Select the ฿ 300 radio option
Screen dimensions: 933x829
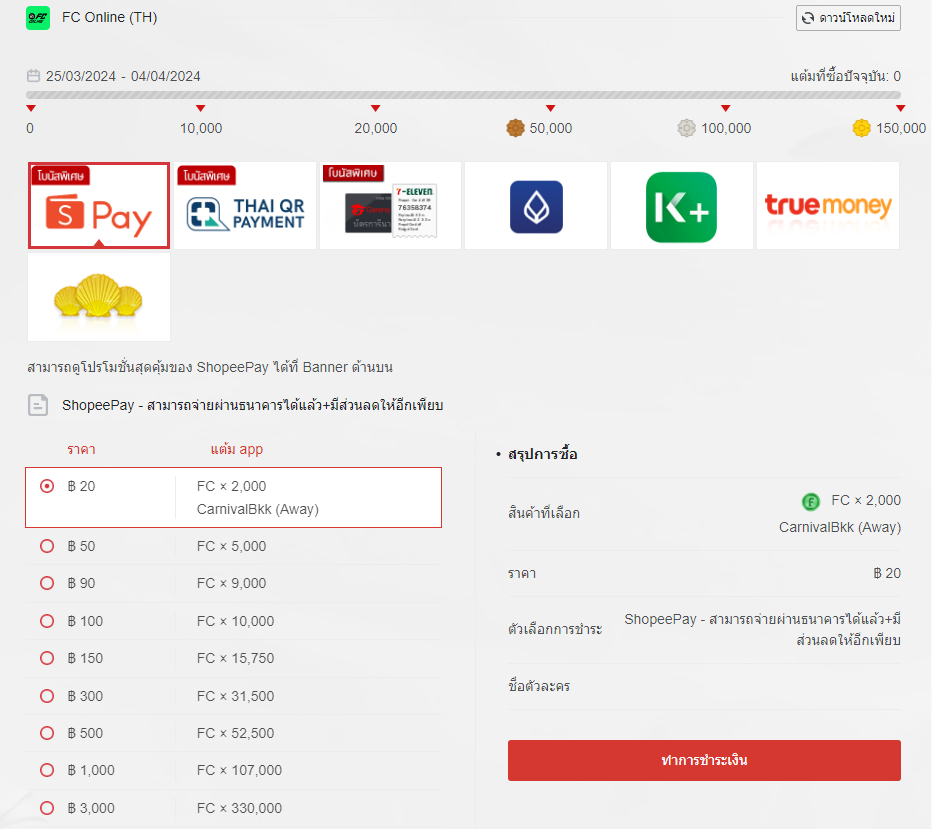[47, 696]
